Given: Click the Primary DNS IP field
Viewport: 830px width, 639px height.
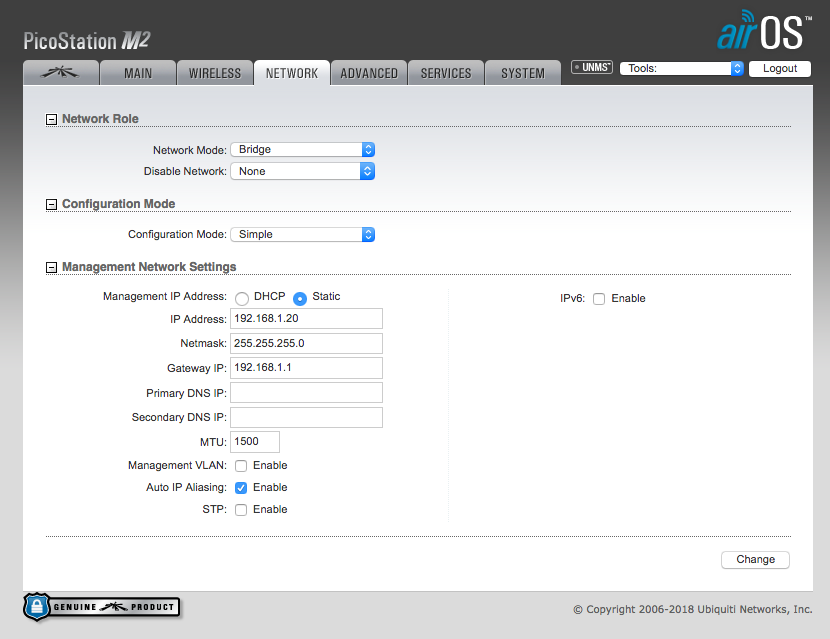Looking at the screenshot, I should tap(306, 393).
